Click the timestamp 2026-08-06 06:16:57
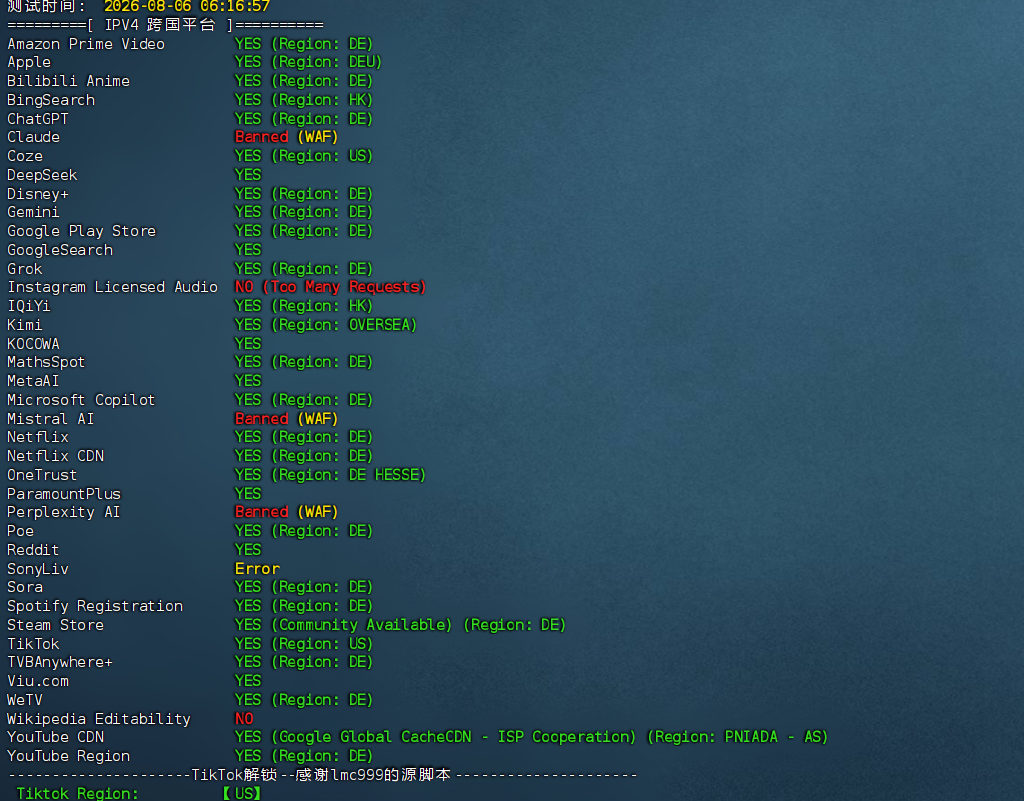This screenshot has width=1024, height=801. coord(187,7)
